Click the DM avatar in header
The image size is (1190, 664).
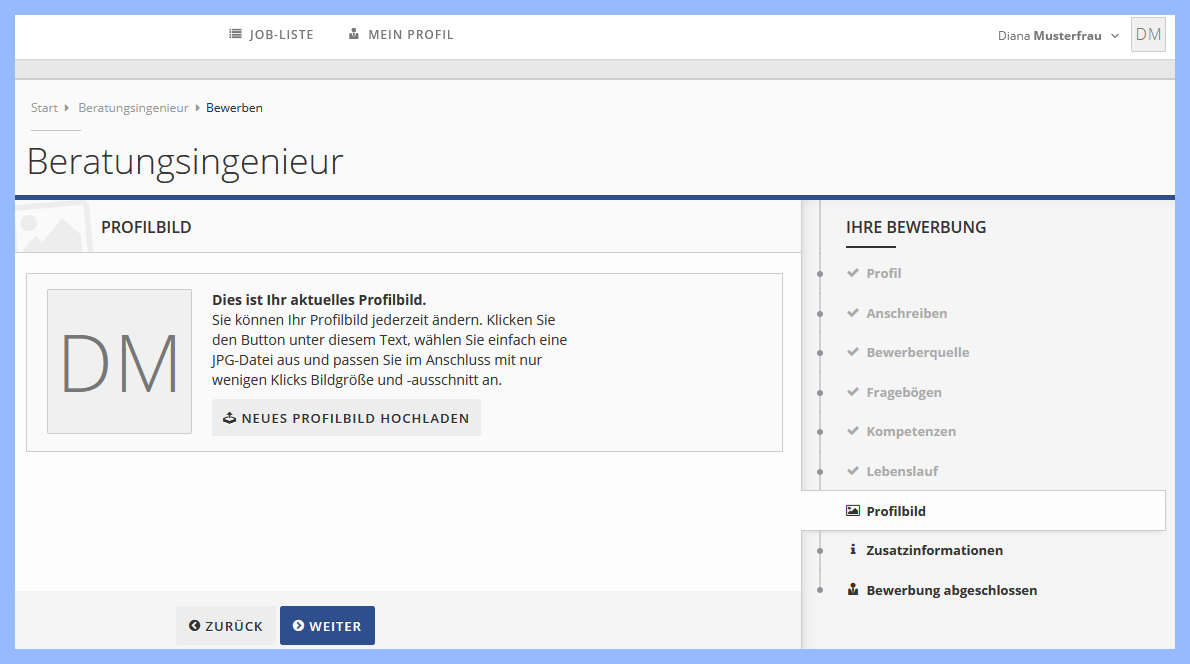click(1148, 35)
